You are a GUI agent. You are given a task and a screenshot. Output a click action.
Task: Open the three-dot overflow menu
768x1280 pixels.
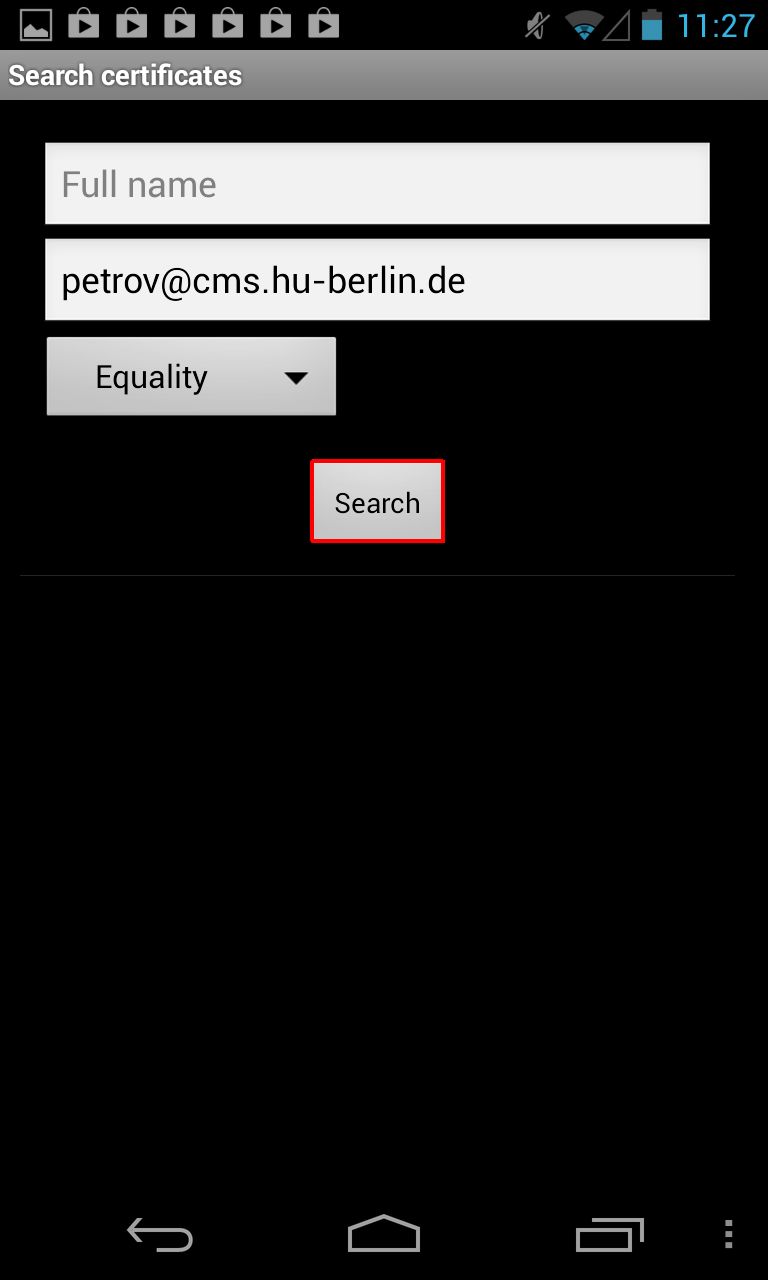pyautogui.click(x=729, y=1234)
